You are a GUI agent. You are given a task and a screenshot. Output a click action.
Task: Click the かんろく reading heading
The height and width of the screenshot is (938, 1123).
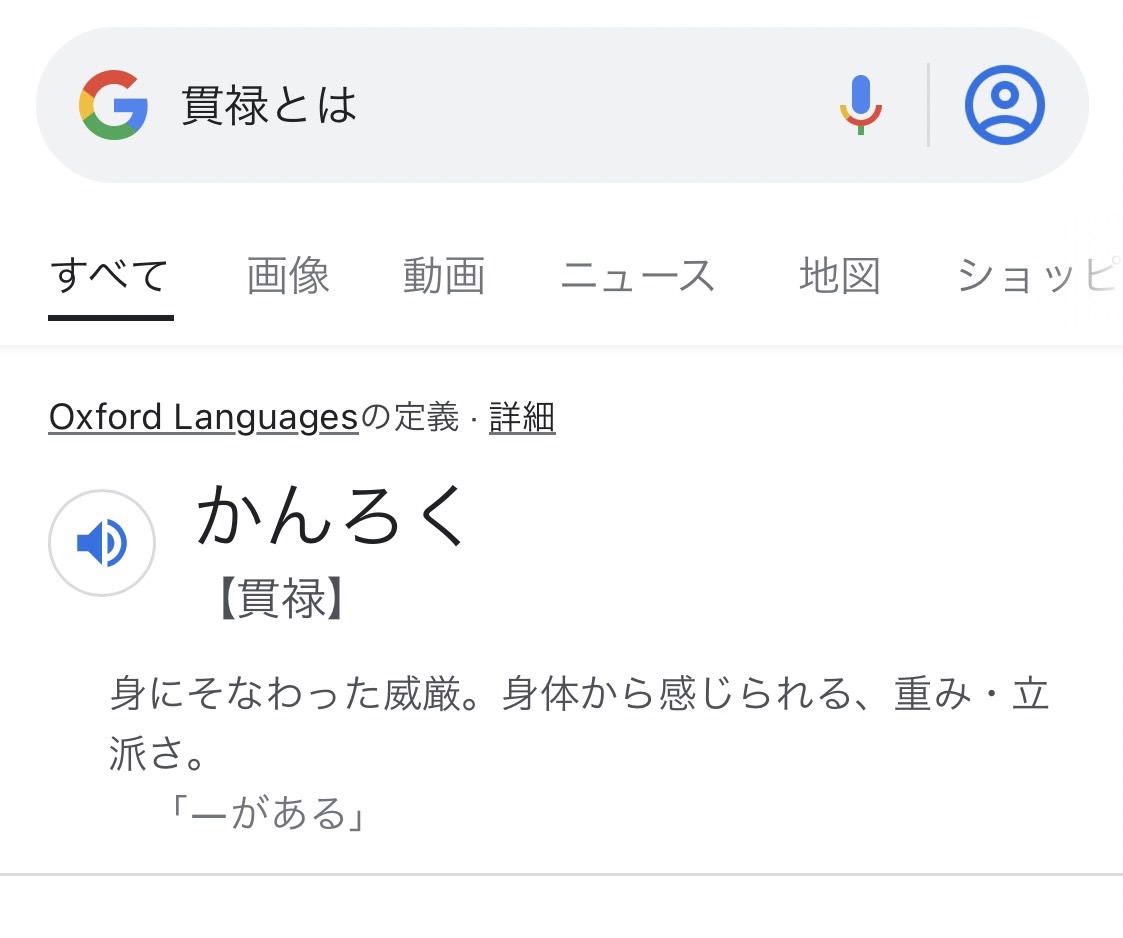pos(332,515)
